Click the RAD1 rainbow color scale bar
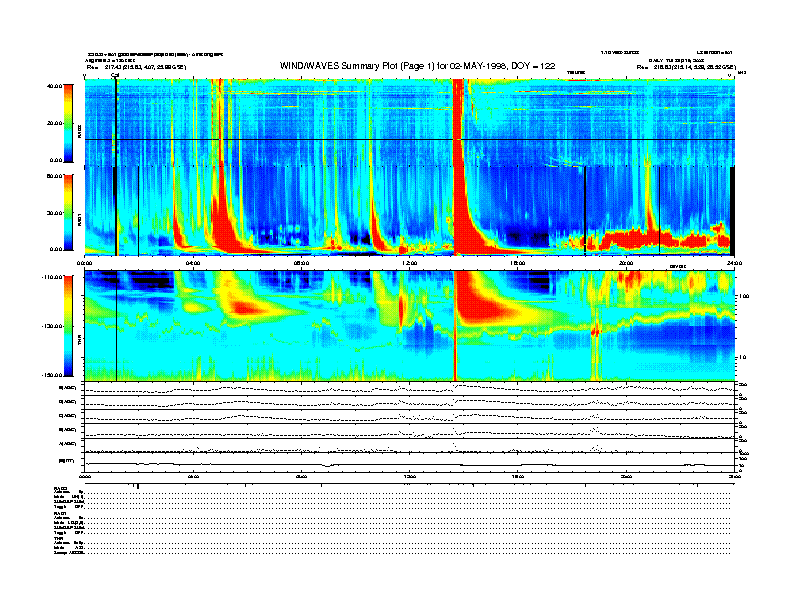The height and width of the screenshot is (612, 792). [x=68, y=212]
